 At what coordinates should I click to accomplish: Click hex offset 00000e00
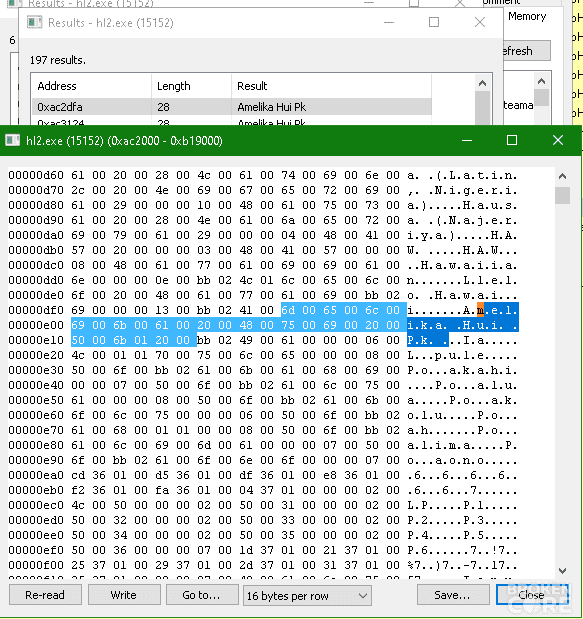coord(36,325)
